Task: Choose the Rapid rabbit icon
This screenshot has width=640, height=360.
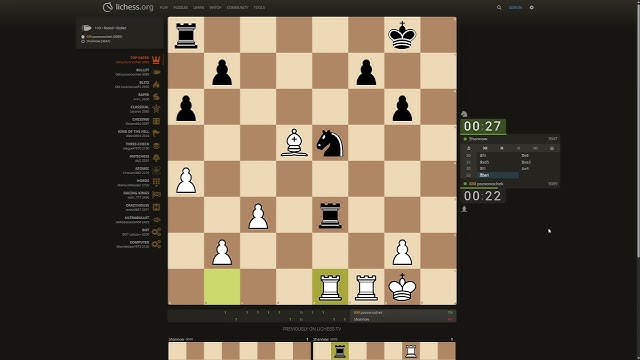Action: tap(156, 97)
